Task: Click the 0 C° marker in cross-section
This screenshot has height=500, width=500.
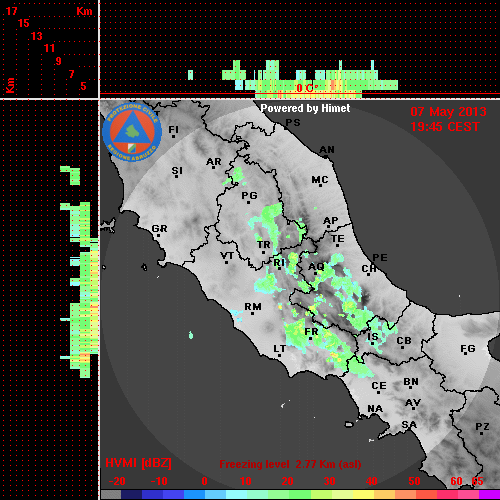Action: click(307, 88)
